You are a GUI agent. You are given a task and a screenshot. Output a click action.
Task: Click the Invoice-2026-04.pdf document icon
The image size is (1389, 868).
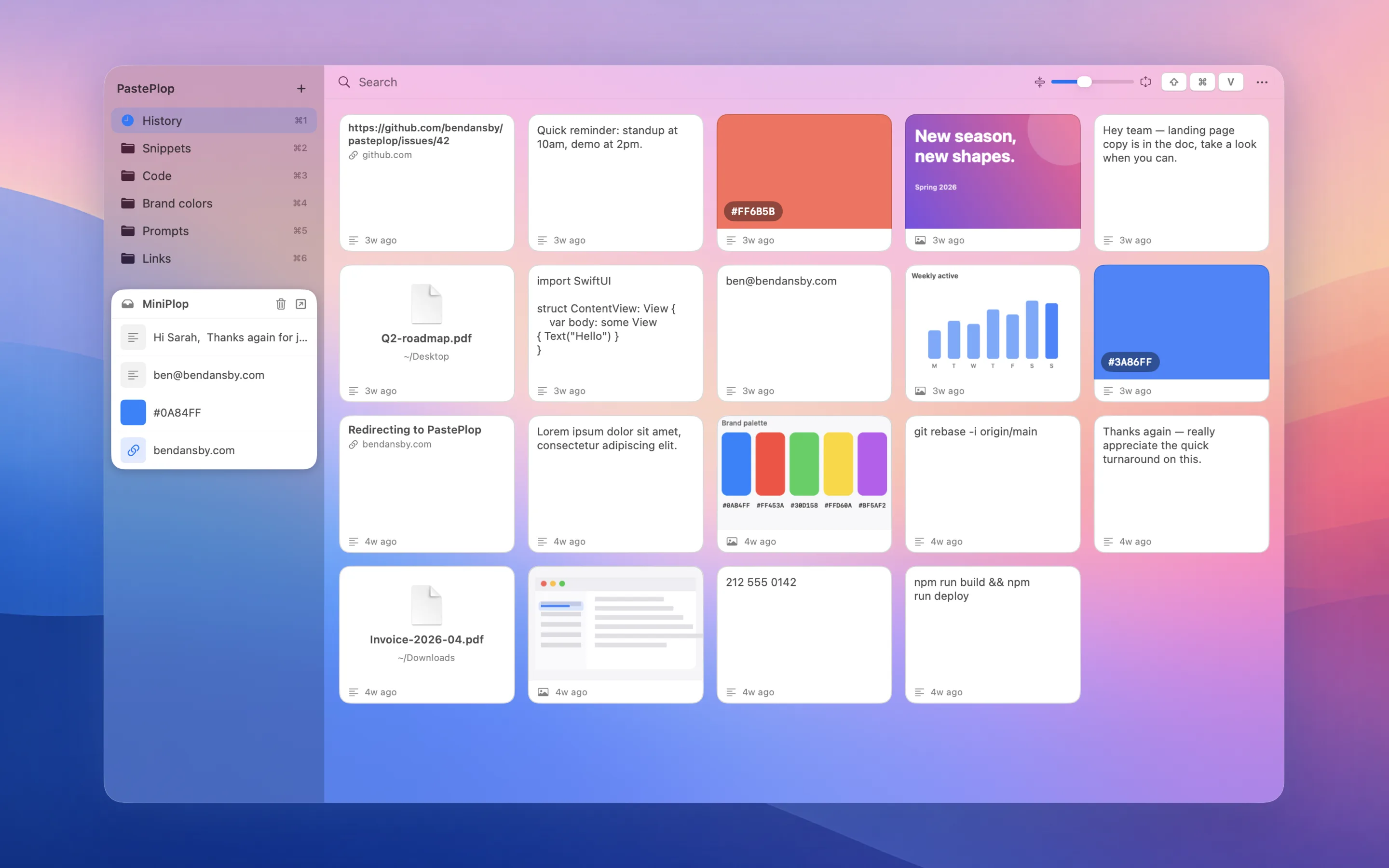click(426, 605)
